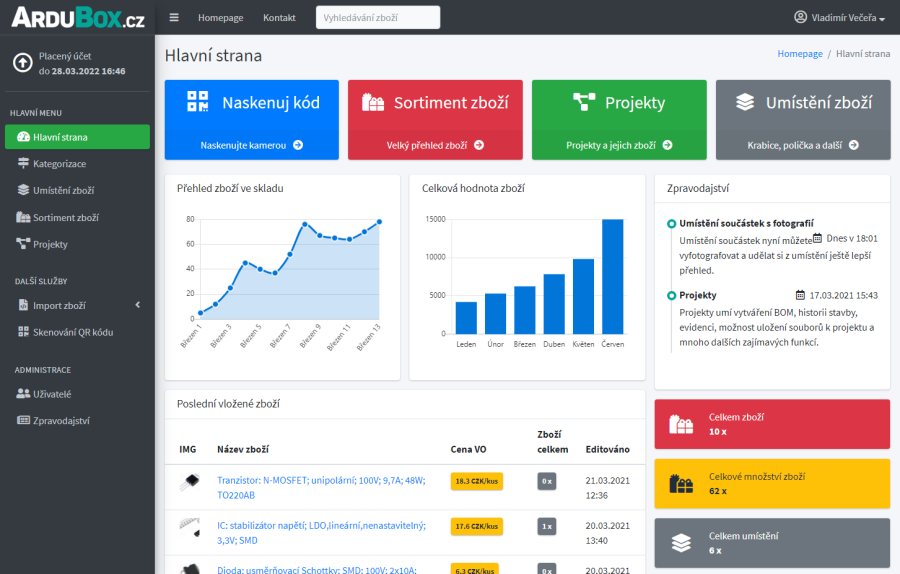Open Kategorizace in the sidebar menu
Viewport: 900px width, 574px height.
pos(59,163)
